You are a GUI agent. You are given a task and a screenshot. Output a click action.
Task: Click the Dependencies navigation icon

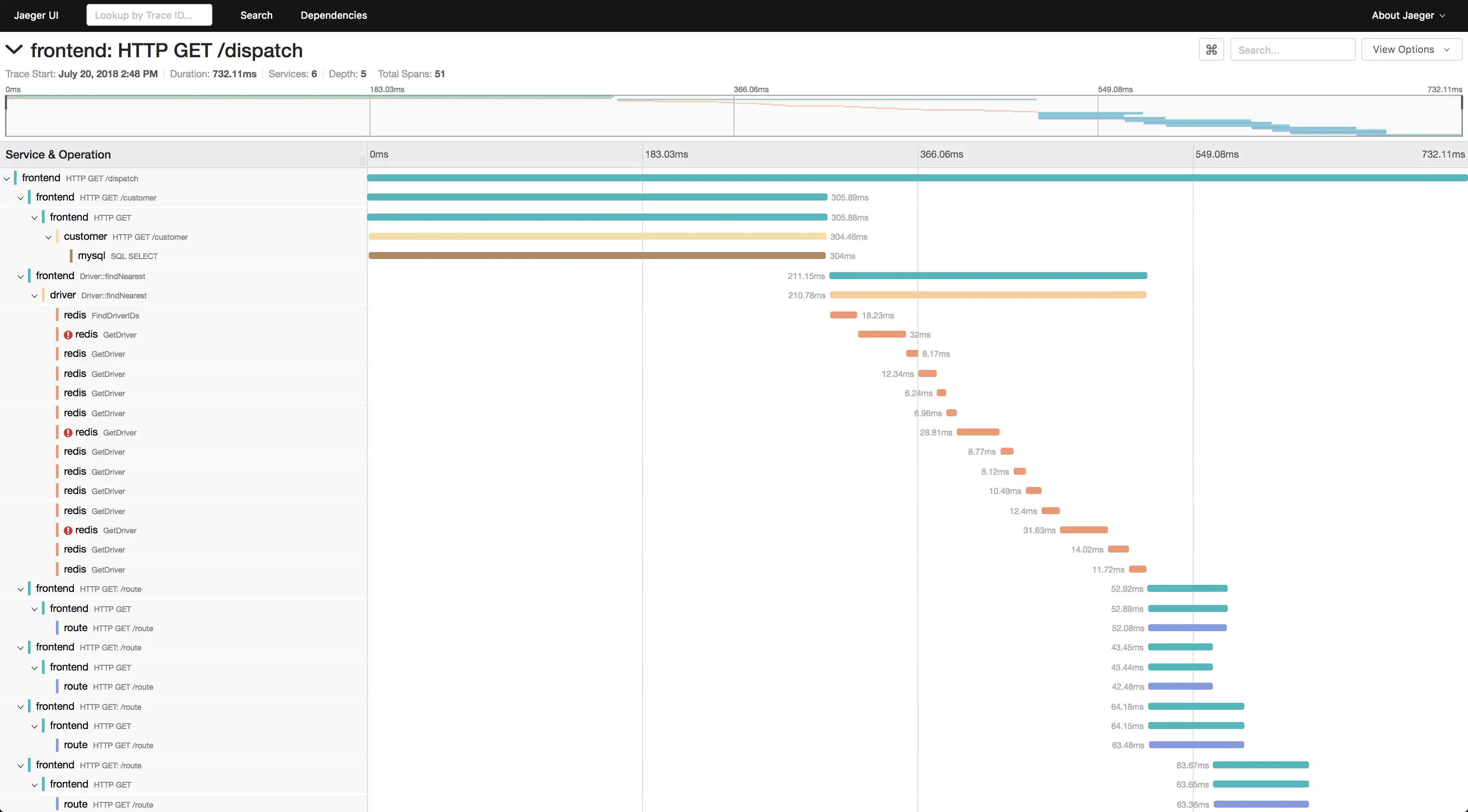pyautogui.click(x=334, y=14)
